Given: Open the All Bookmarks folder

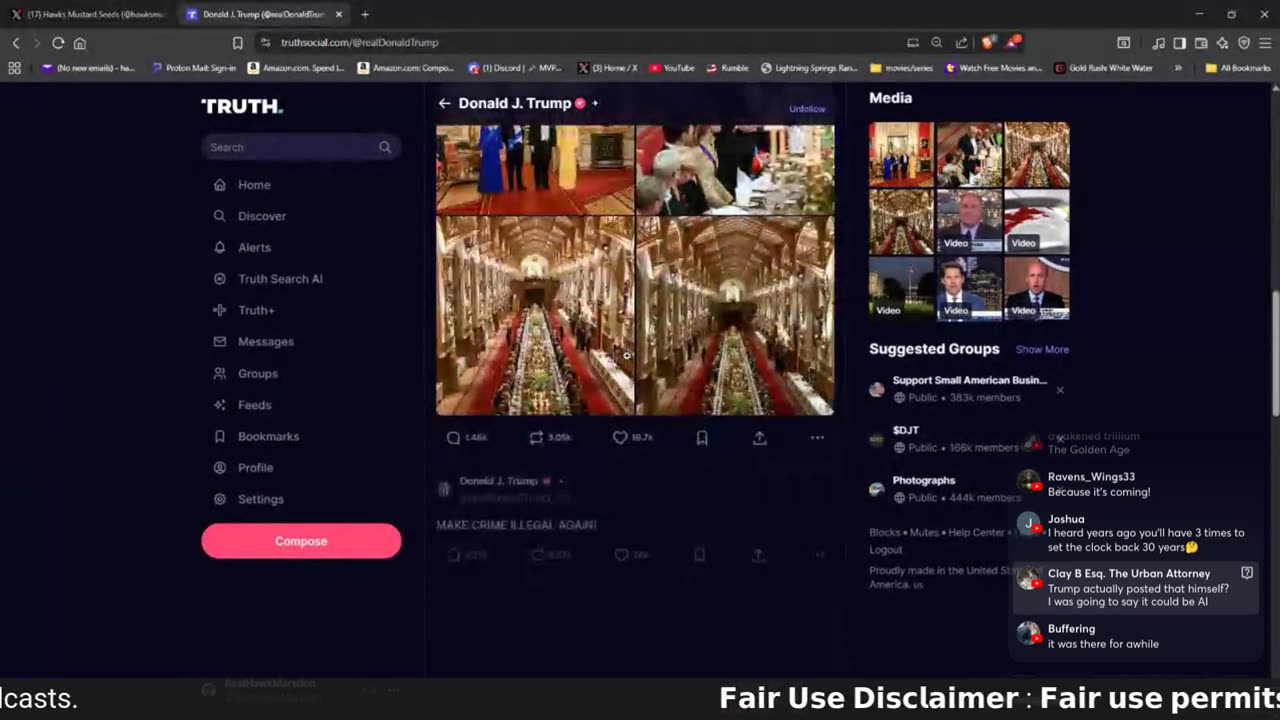Looking at the screenshot, I should click(x=1237, y=68).
